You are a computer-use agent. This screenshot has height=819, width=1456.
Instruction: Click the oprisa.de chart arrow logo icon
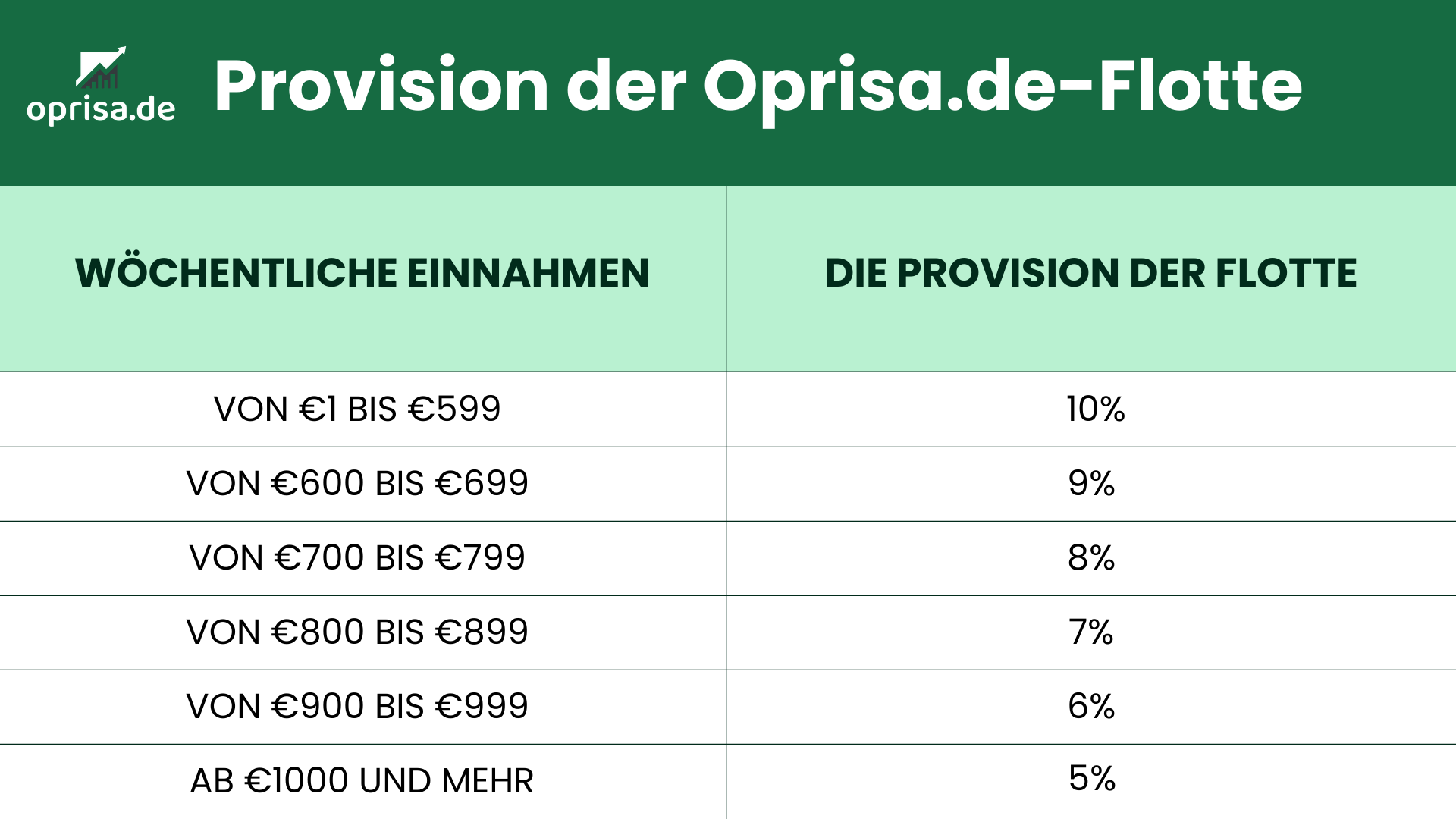[101, 68]
